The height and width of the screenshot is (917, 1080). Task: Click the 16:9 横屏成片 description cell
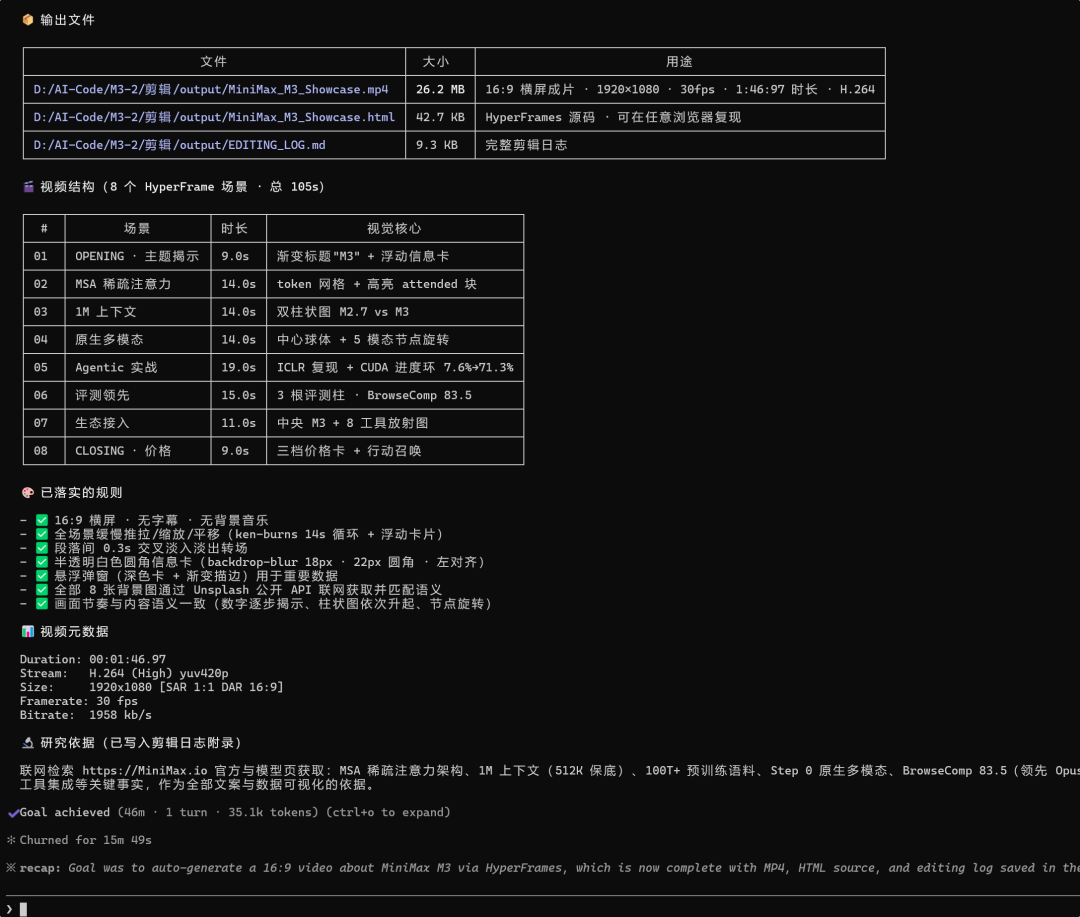(680, 90)
